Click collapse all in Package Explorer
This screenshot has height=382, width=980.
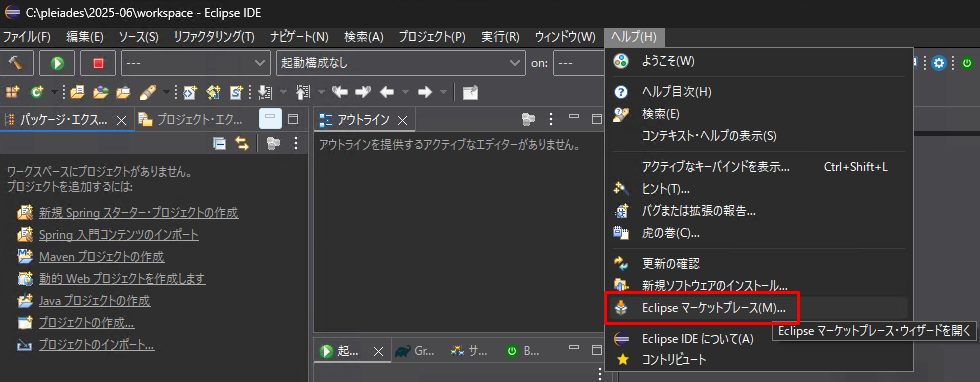point(219,144)
